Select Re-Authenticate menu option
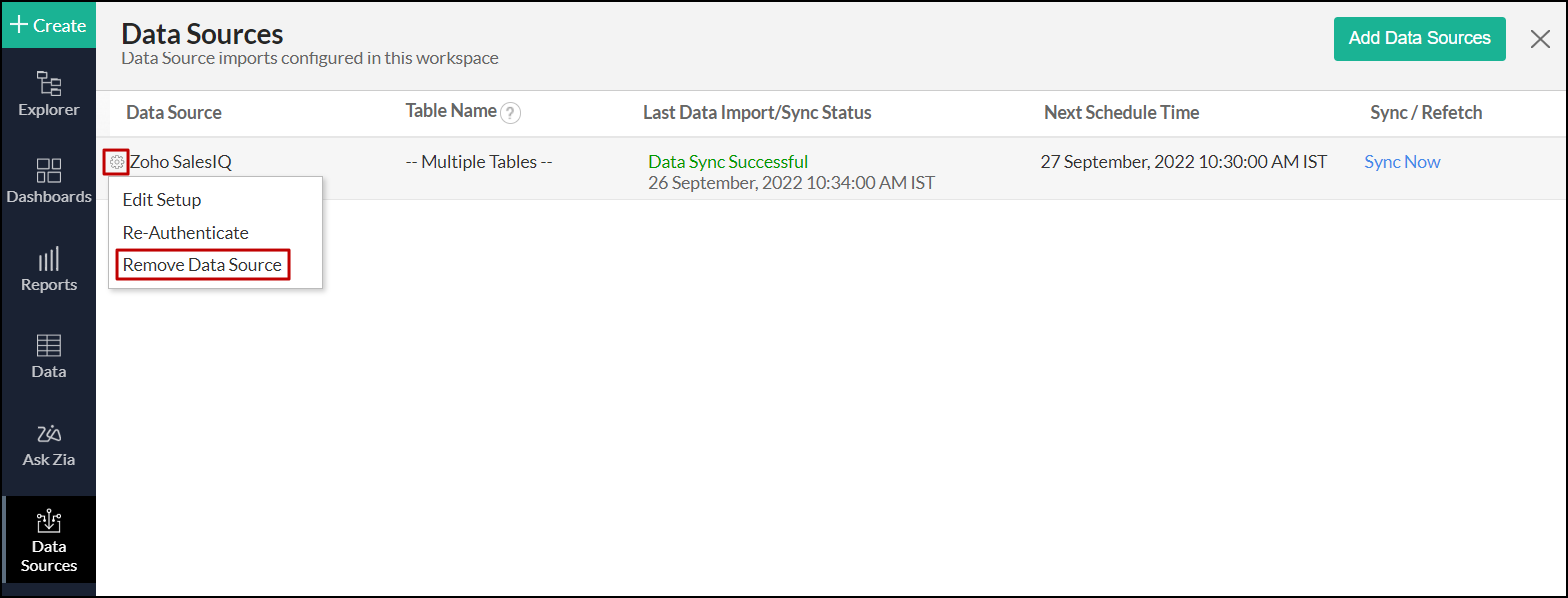 [185, 233]
